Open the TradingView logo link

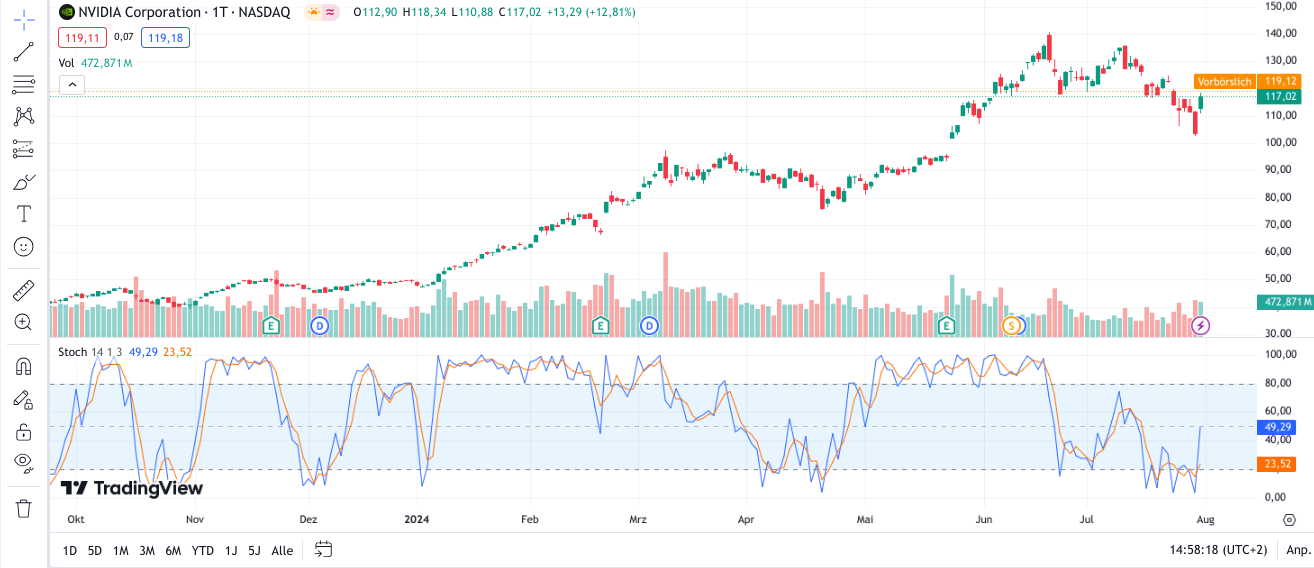click(x=131, y=488)
